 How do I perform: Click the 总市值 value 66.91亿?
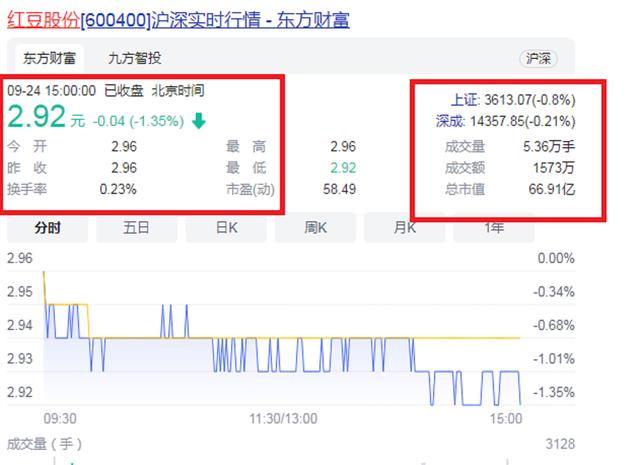(x=552, y=189)
